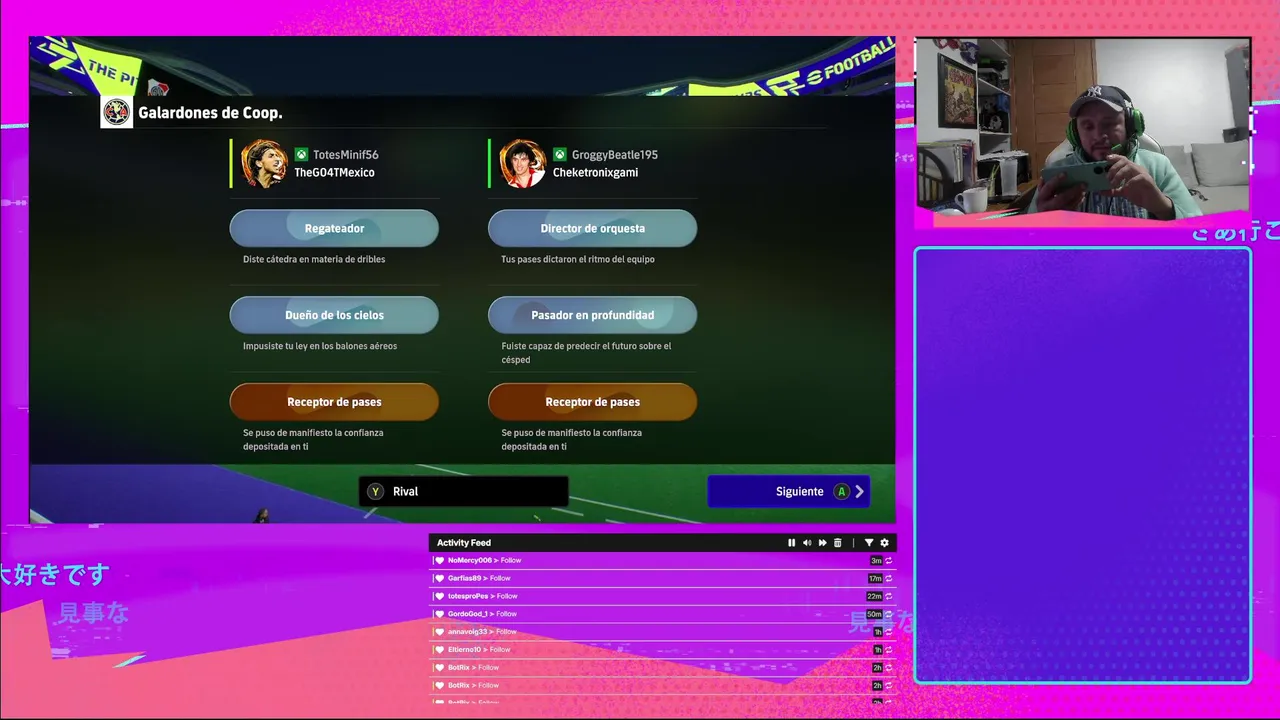The width and height of the screenshot is (1280, 720).
Task: Click the heart icon beside totesproPes
Action: point(439,597)
